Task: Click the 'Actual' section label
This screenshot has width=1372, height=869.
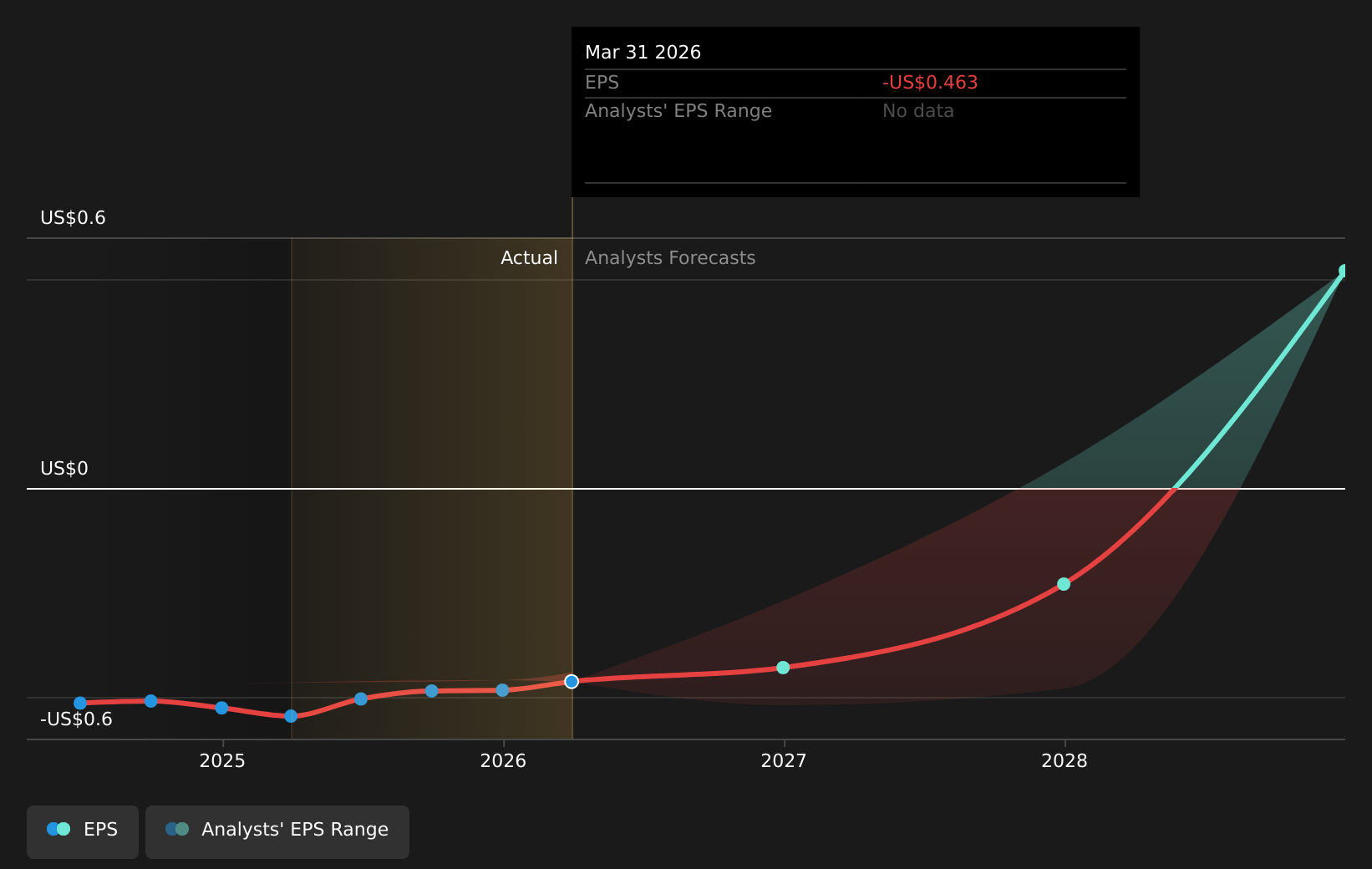Action: pyautogui.click(x=529, y=258)
